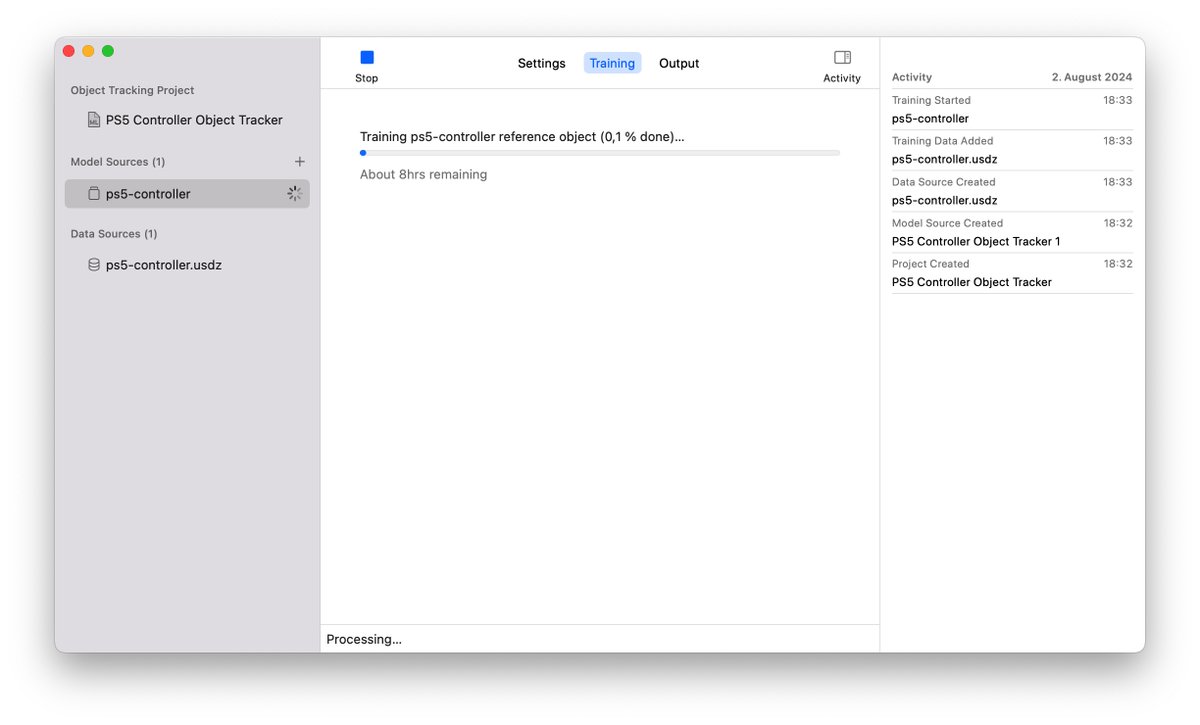The width and height of the screenshot is (1200, 725).
Task: Stop the training with the Stop button
Action: point(367,66)
